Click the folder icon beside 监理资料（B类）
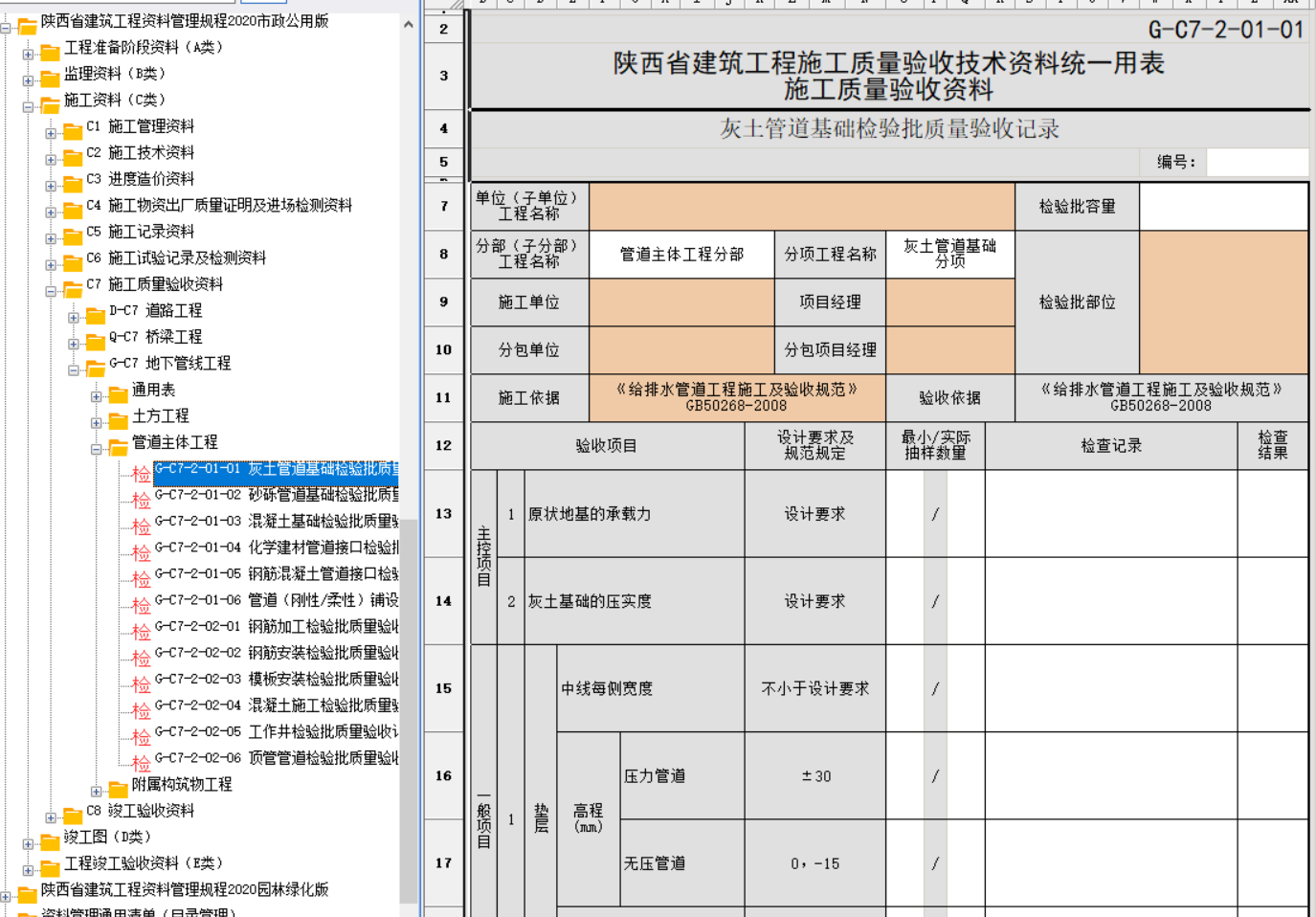1316x917 pixels. point(50,76)
